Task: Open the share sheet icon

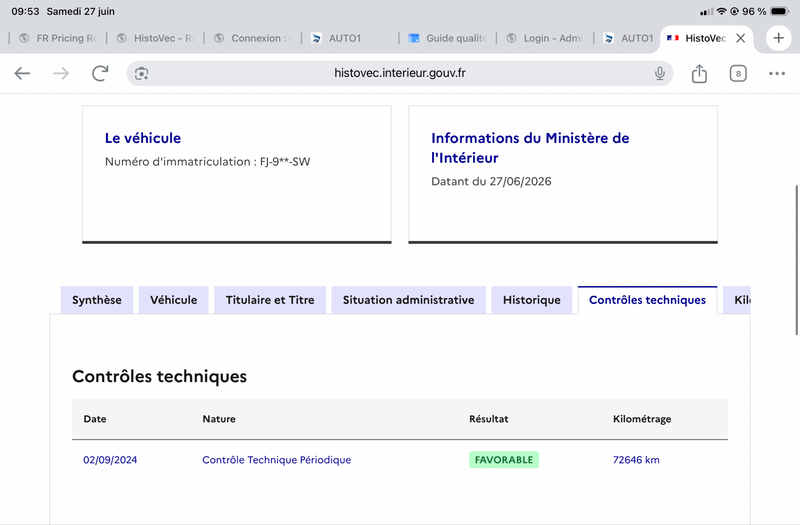Action: (x=699, y=73)
